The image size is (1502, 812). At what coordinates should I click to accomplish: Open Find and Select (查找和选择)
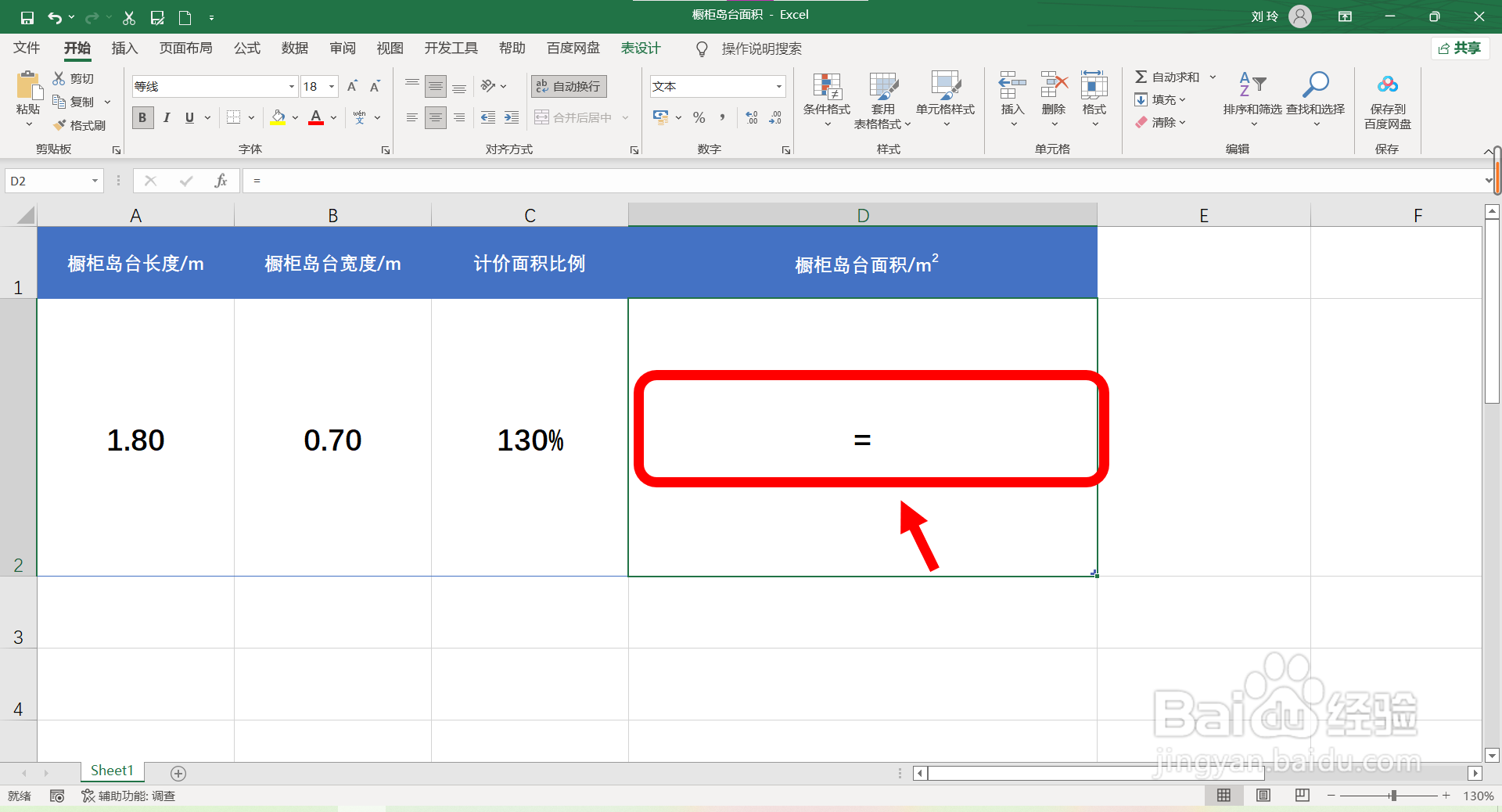1316,99
